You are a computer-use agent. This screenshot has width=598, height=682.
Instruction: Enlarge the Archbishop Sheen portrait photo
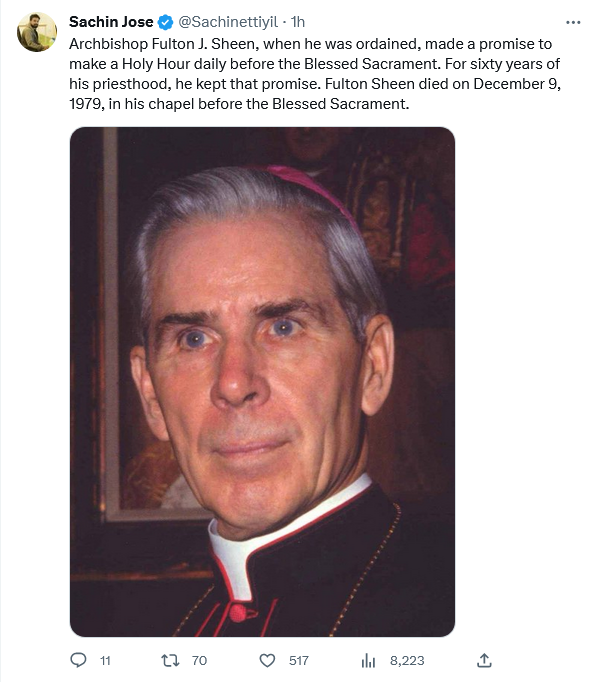(262, 382)
